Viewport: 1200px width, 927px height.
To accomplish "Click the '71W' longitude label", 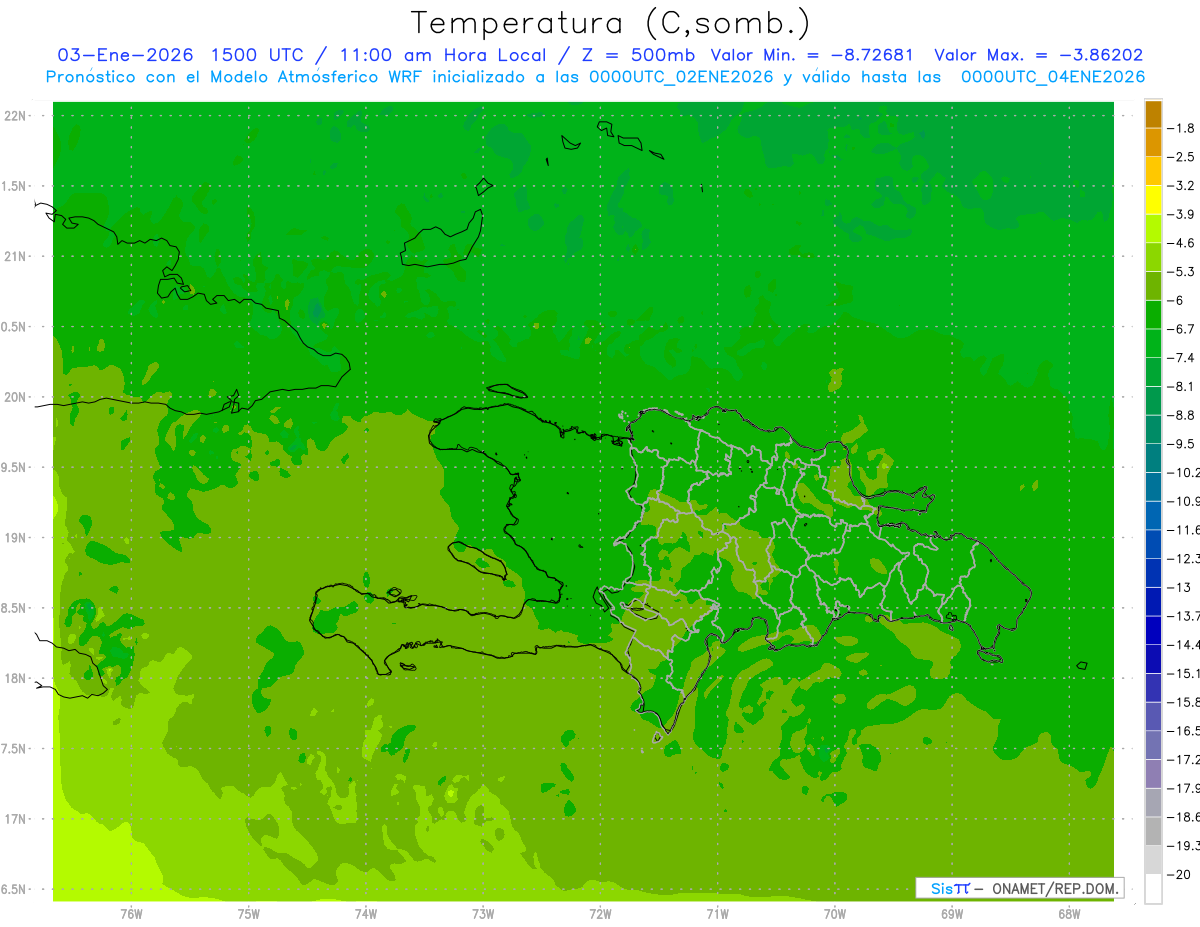I will click(717, 914).
